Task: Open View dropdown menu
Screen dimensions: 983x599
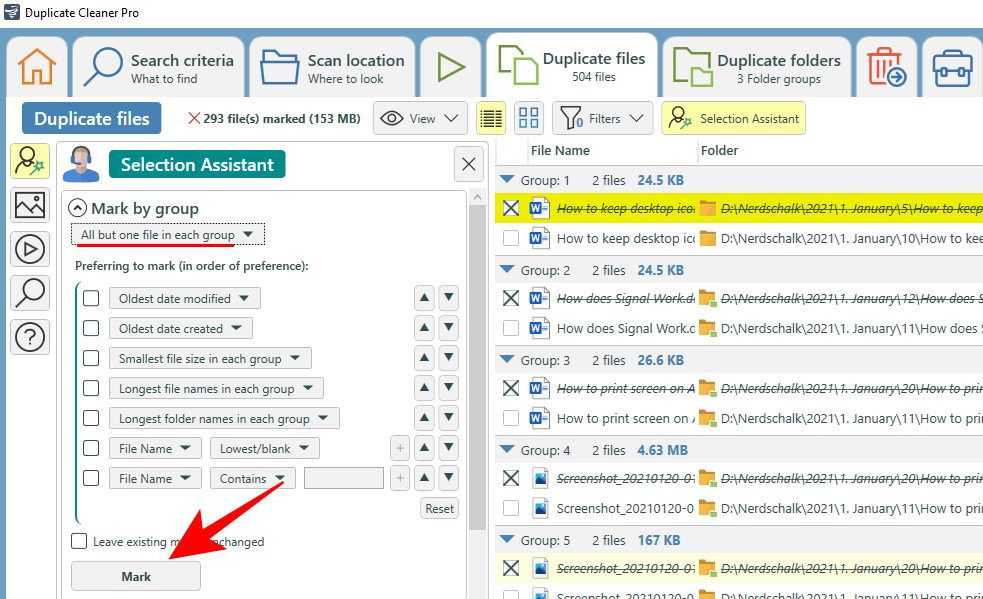Action: [x=420, y=118]
